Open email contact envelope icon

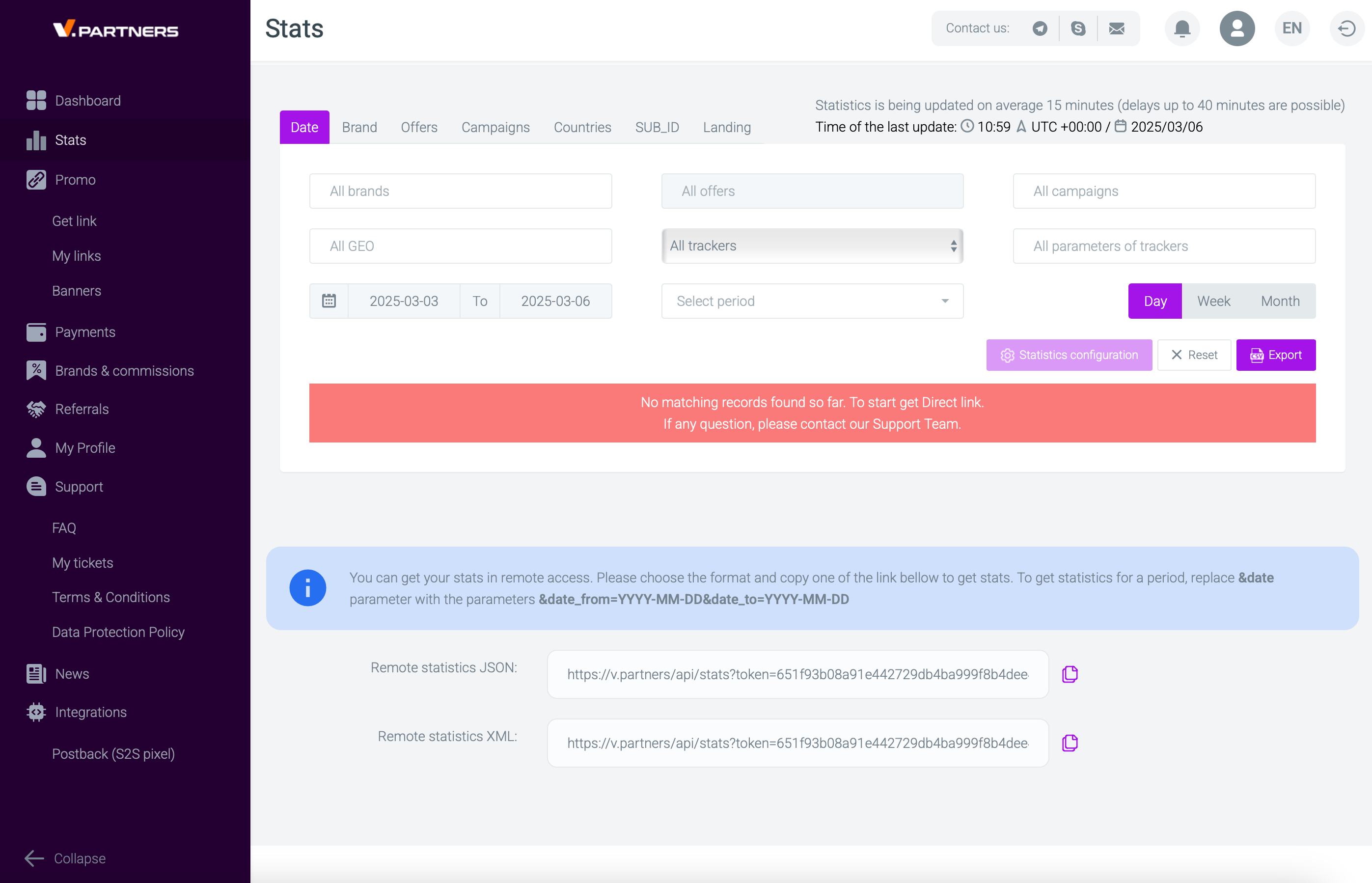coord(1116,28)
